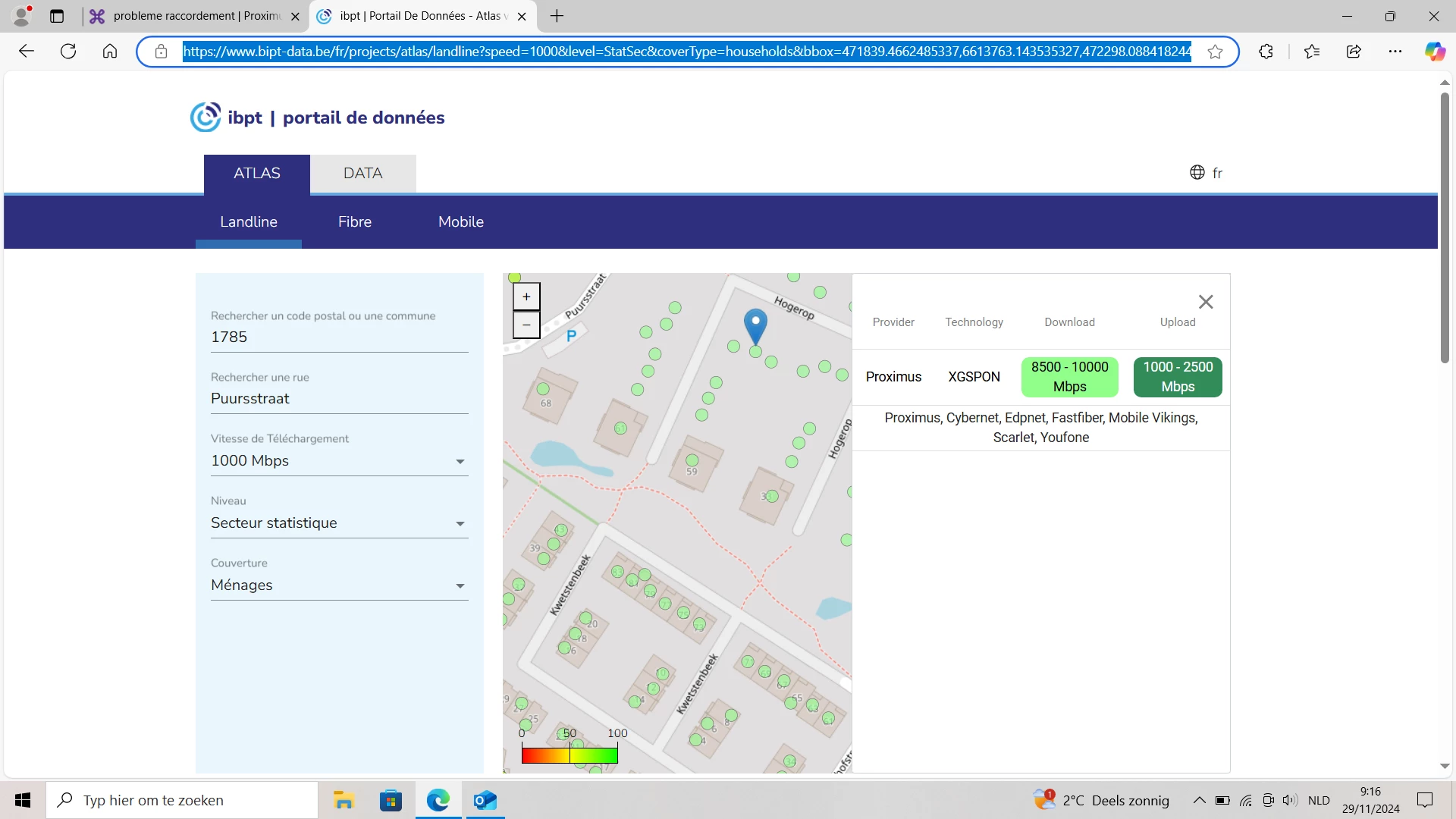
Task: Click the ibpt logo icon
Action: 206,118
